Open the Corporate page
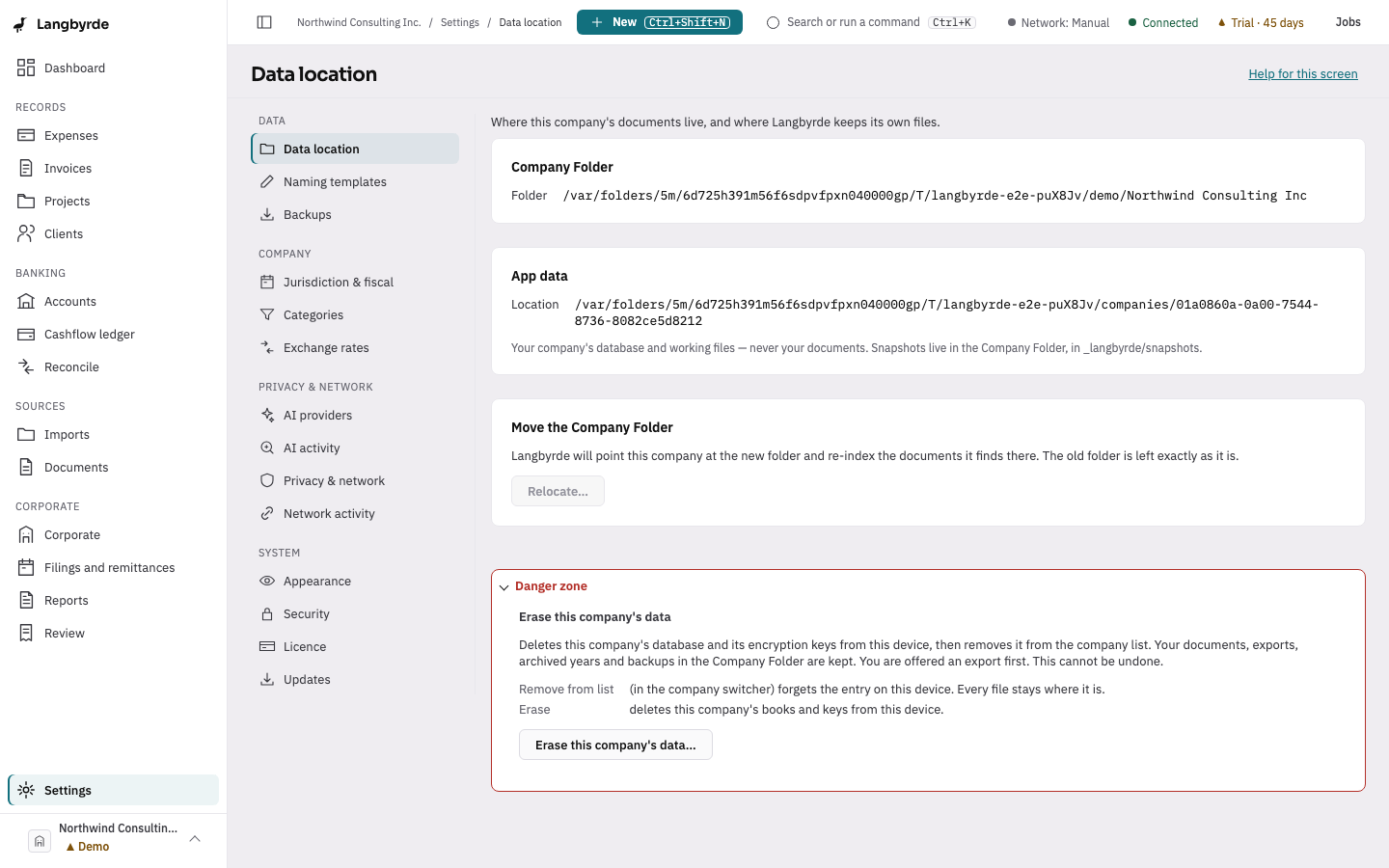Image resolution: width=1389 pixels, height=868 pixels. pyautogui.click(x=113, y=534)
